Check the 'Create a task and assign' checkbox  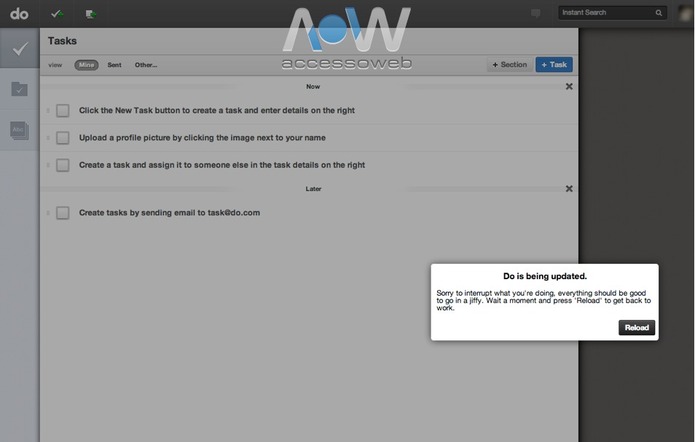(x=63, y=165)
